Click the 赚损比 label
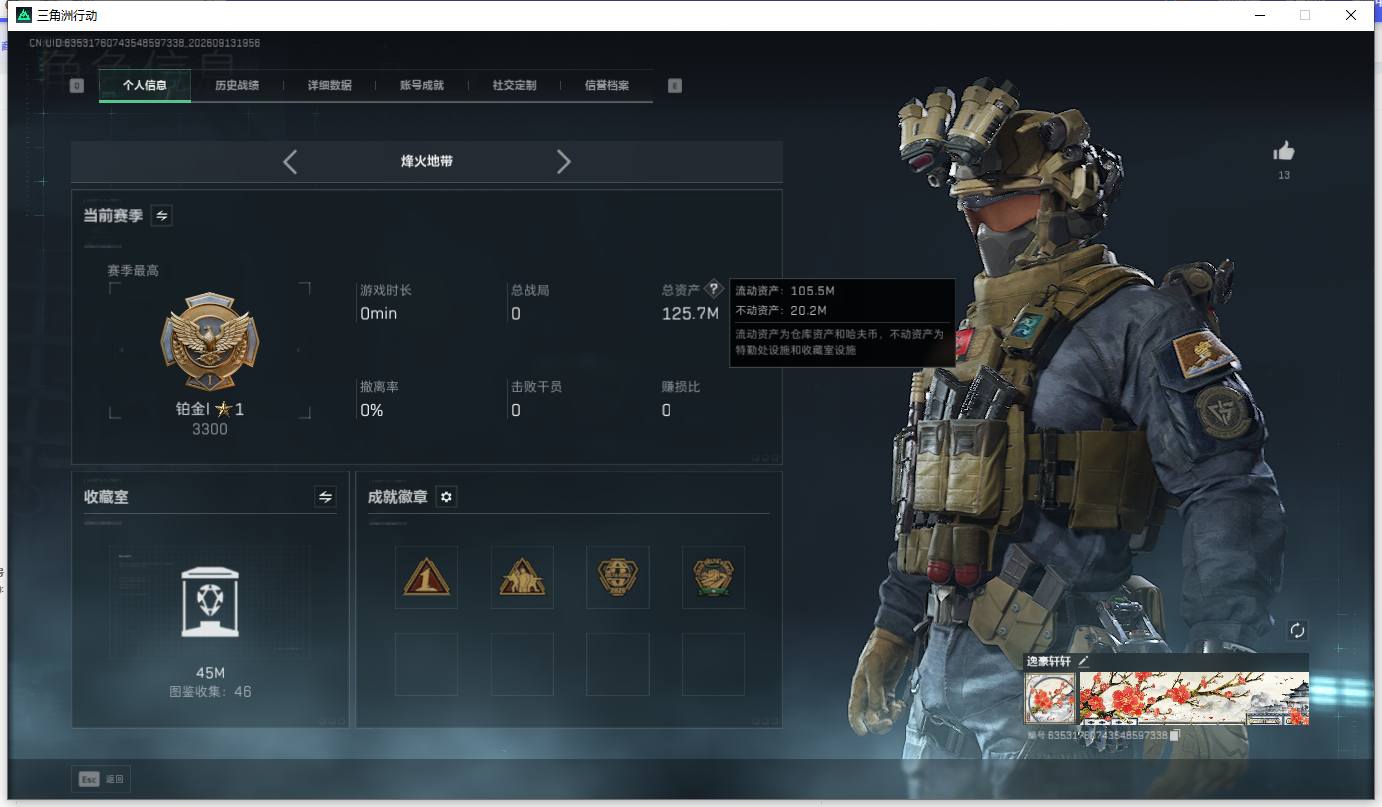 pos(681,386)
